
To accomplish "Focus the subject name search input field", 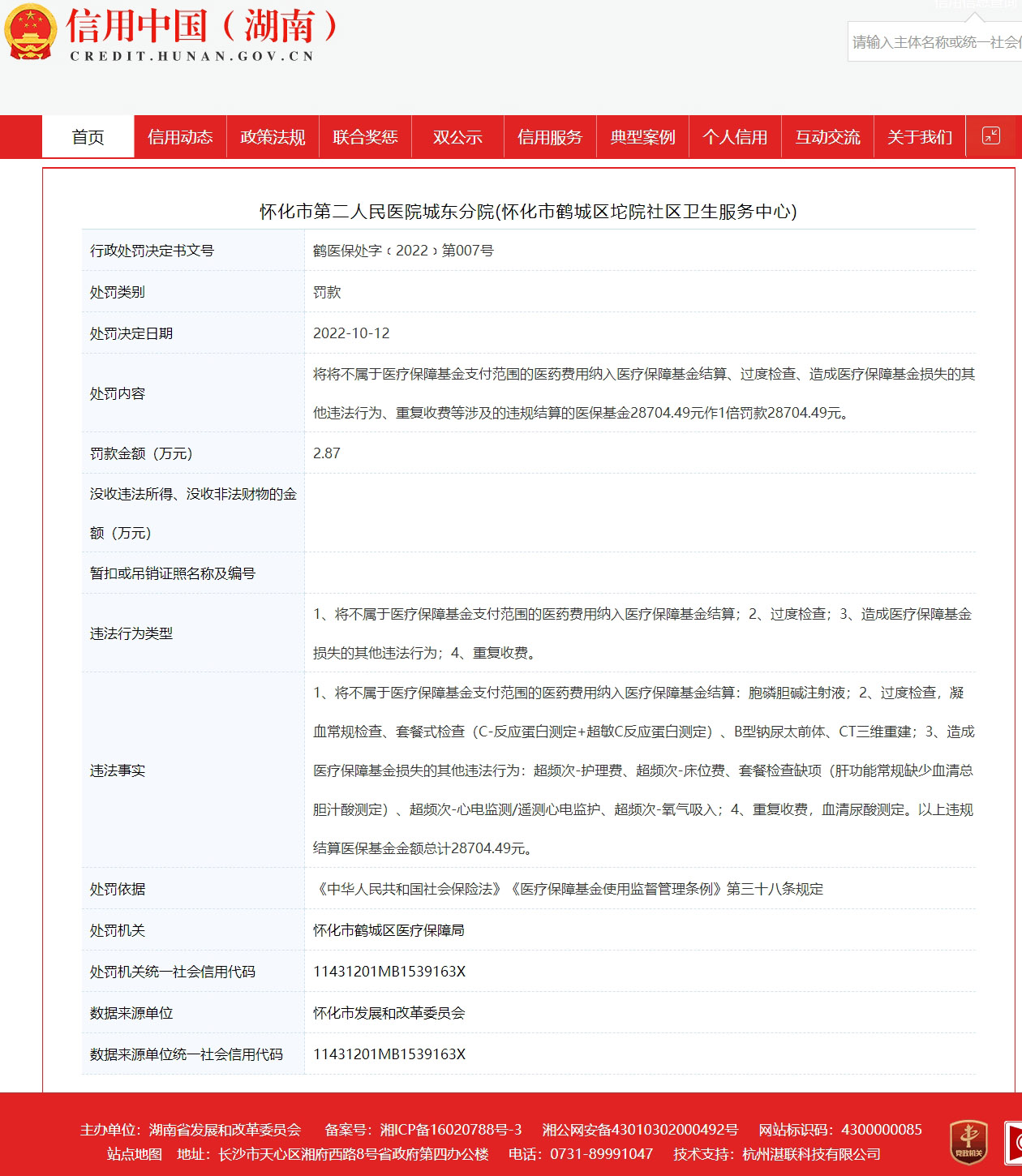I will (934, 41).
